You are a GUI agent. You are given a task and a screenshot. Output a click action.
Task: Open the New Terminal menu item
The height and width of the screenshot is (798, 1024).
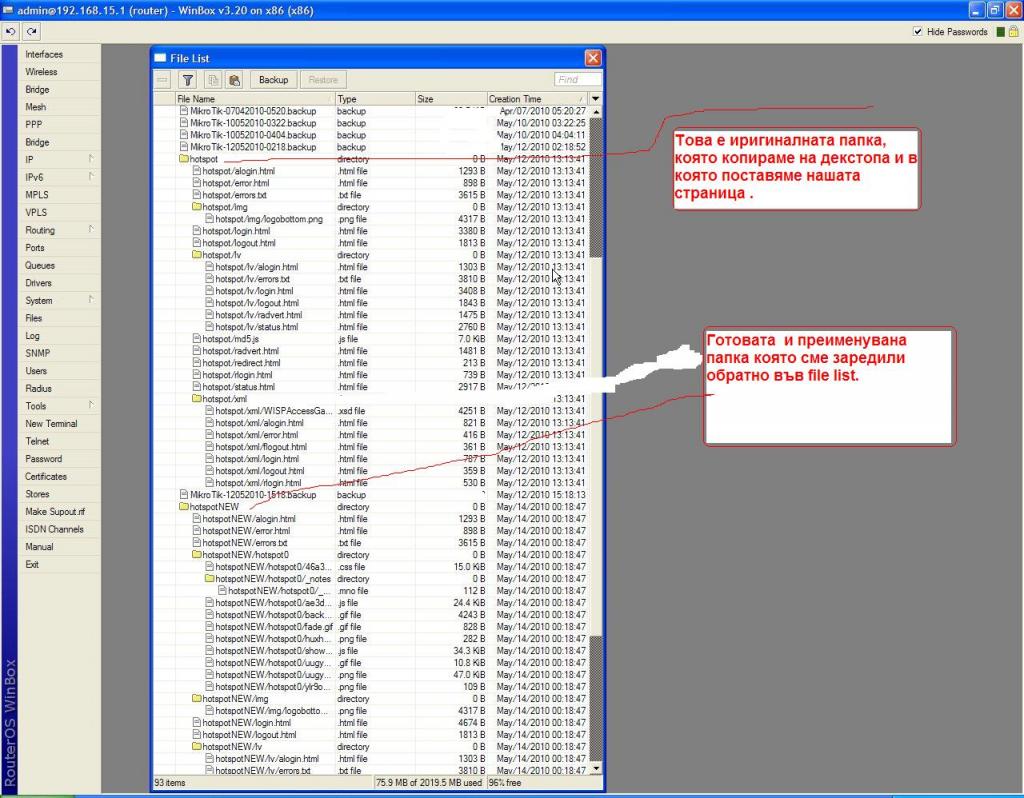(x=51, y=424)
